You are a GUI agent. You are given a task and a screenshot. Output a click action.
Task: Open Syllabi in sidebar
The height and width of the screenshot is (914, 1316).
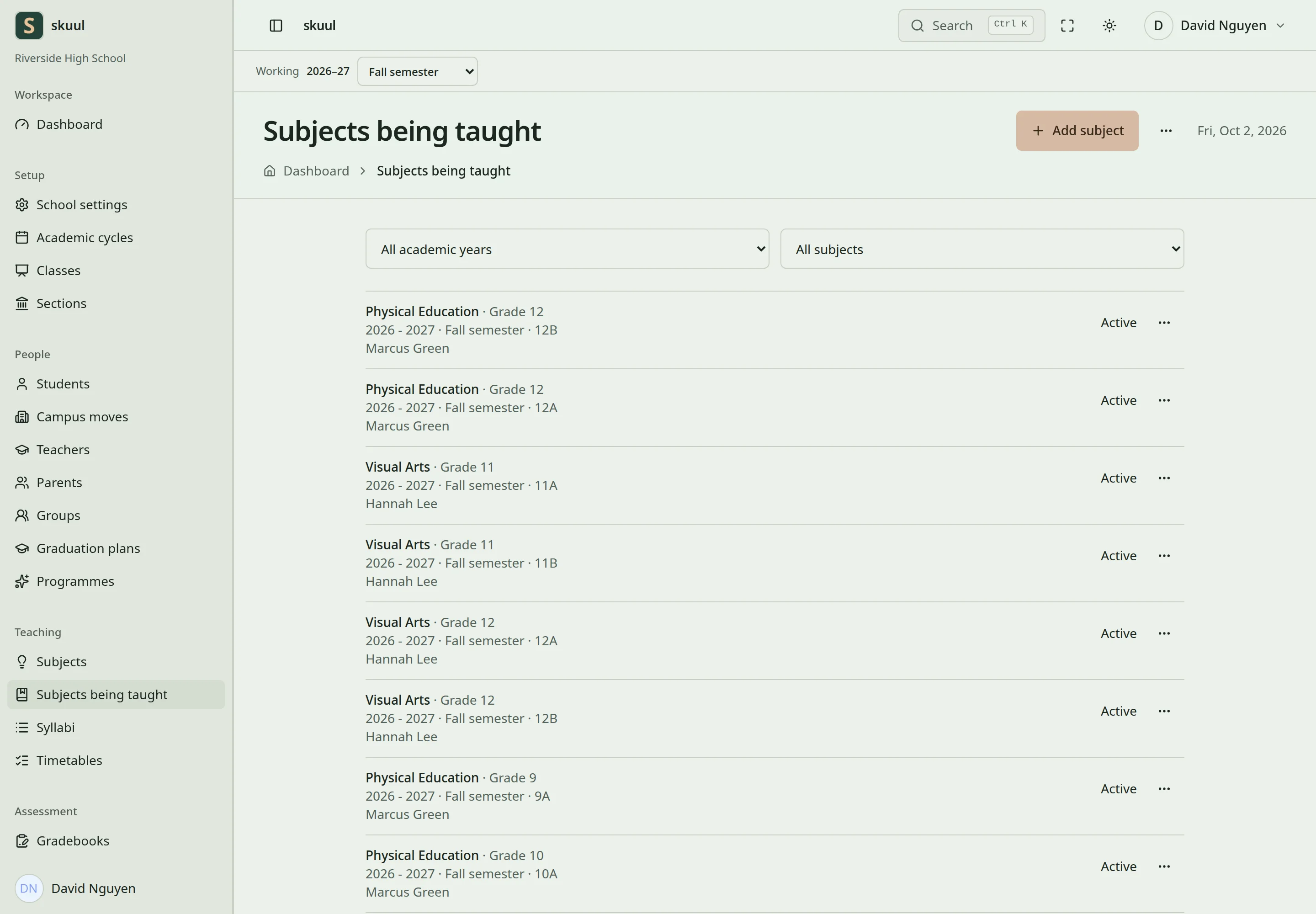point(116,727)
